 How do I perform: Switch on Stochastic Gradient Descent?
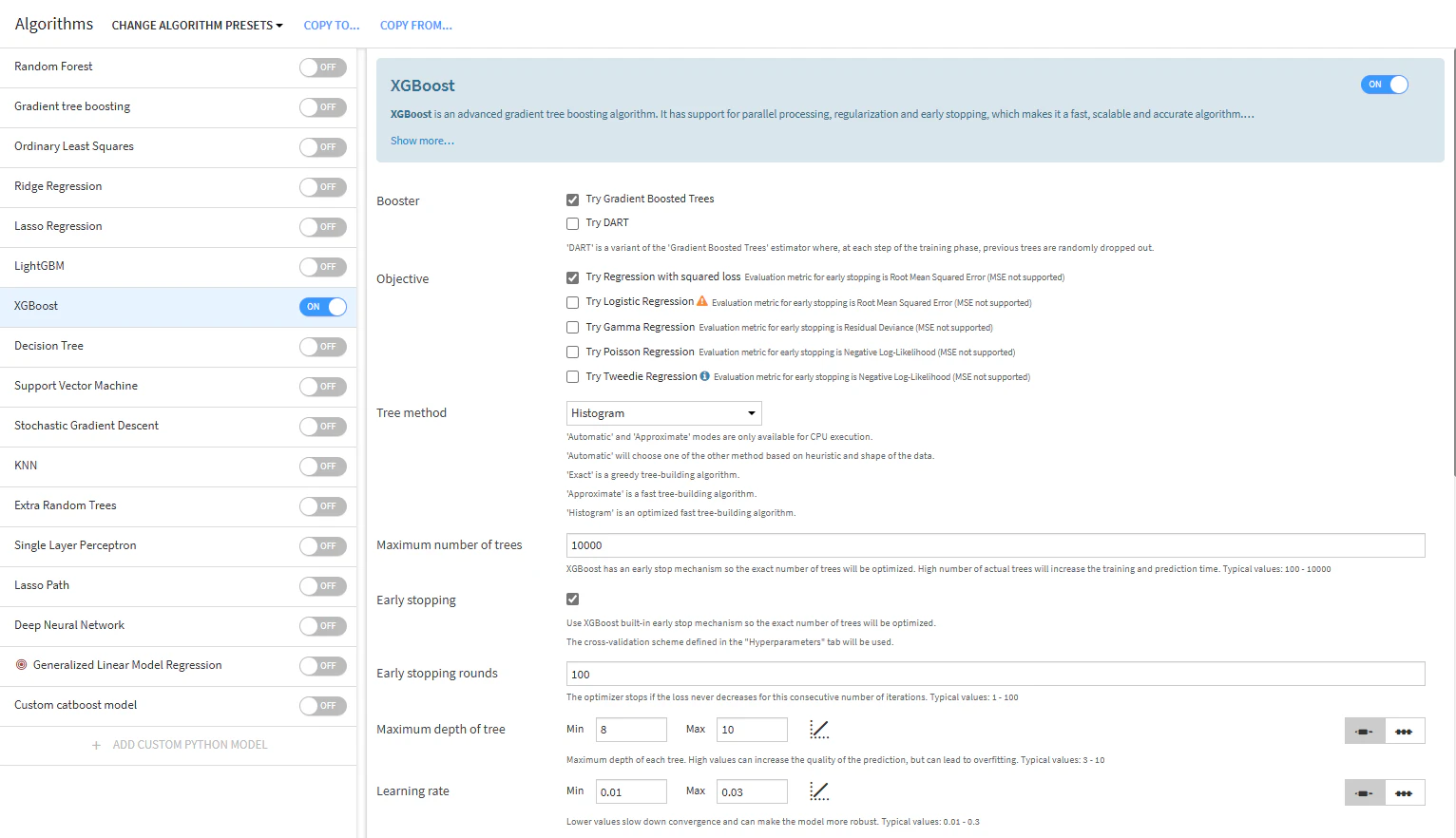323,427
